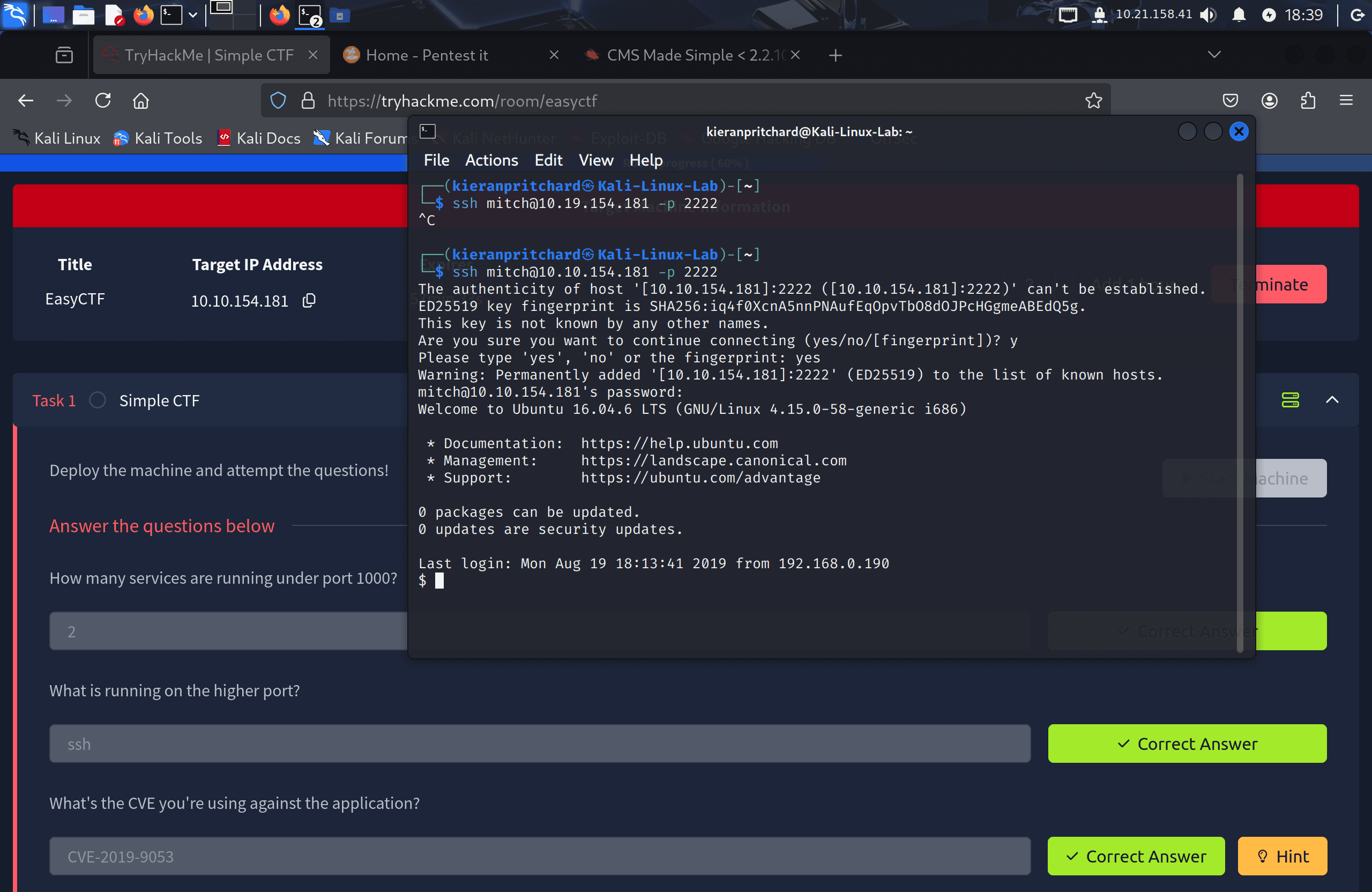1372x892 pixels.
Task: Click the log out icon in the panel
Action: 1358,15
